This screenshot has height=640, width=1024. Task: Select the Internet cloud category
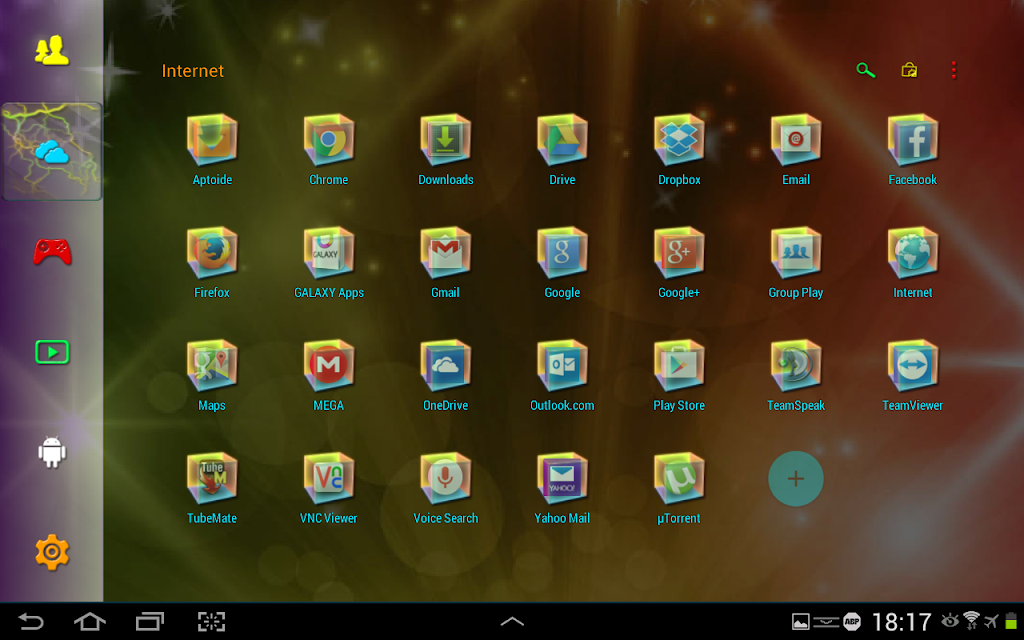click(52, 152)
